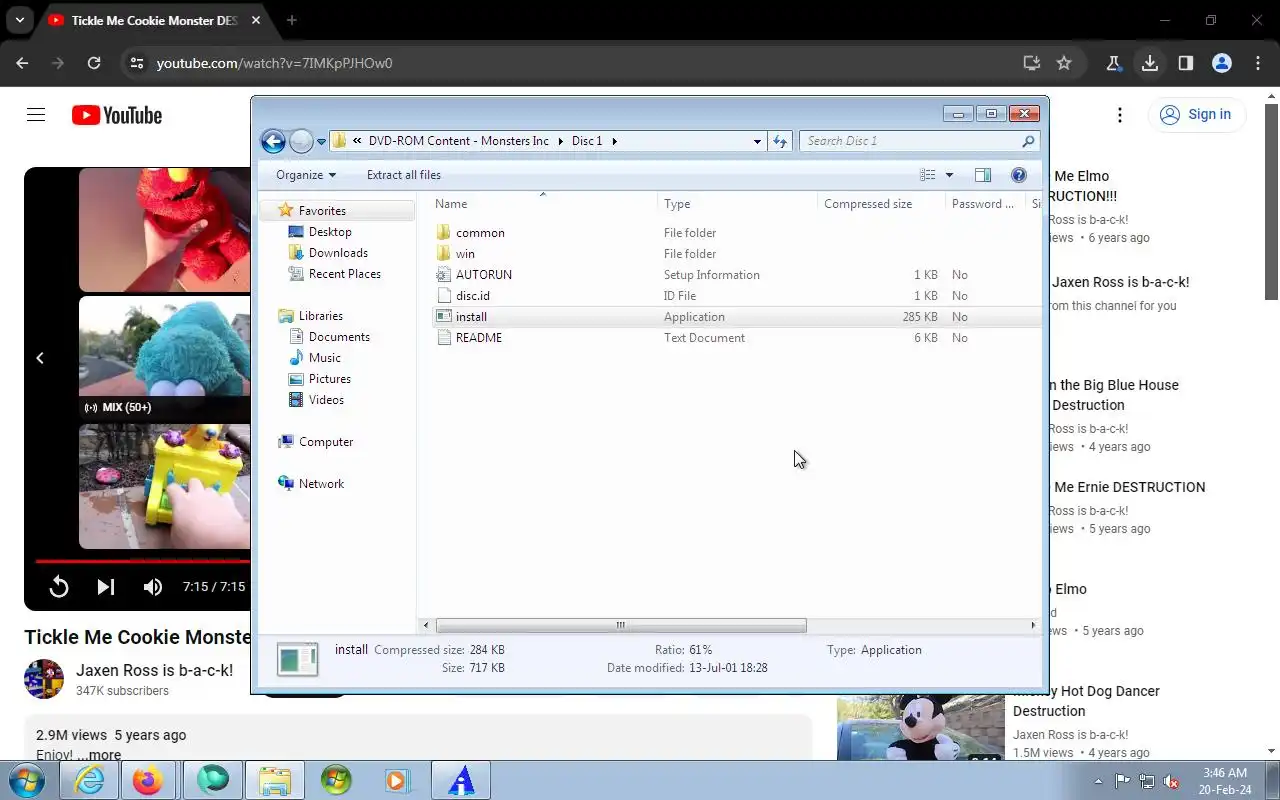
Task: Select the common folder
Action: tap(480, 233)
